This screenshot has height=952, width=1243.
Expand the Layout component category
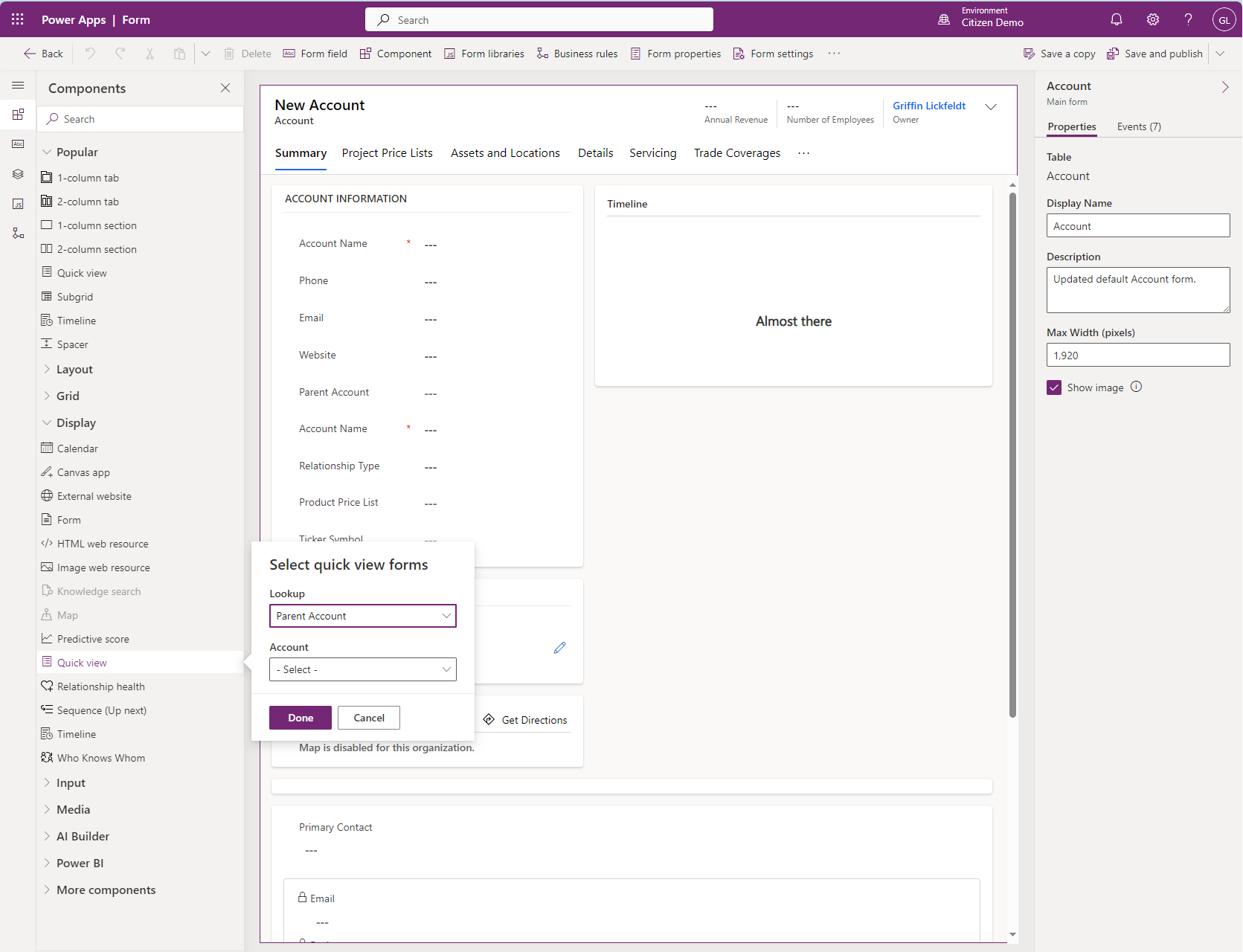74,369
